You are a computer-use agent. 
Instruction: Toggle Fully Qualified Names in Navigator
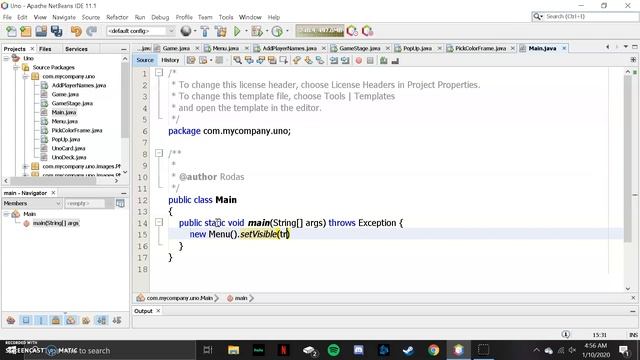(86, 320)
